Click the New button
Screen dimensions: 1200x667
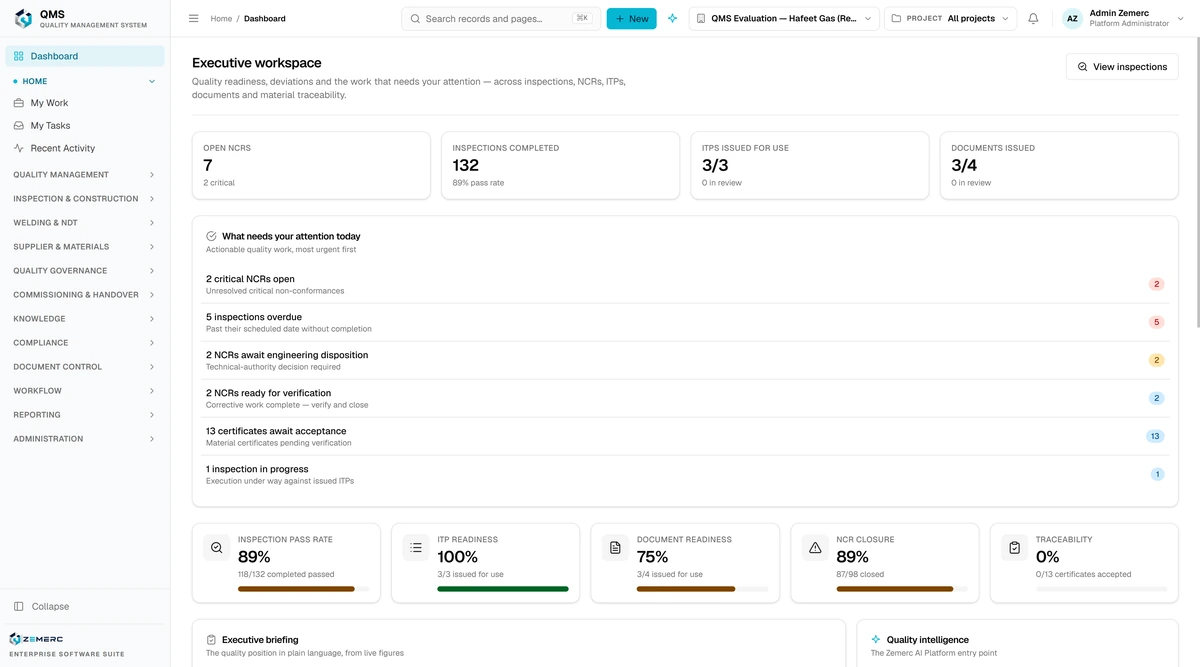tap(631, 19)
